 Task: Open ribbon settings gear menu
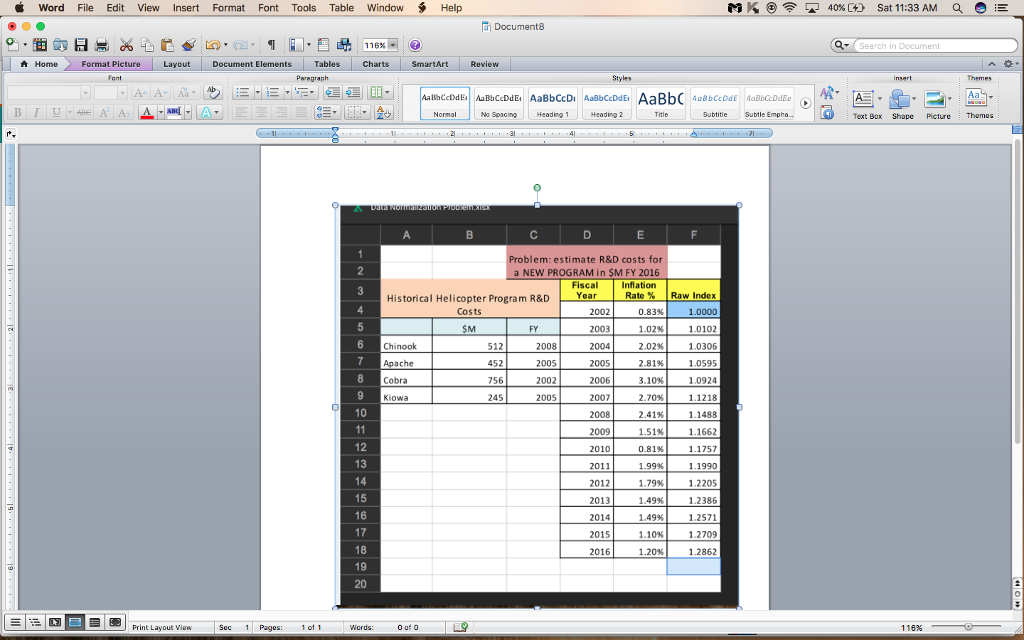tap(1010, 64)
